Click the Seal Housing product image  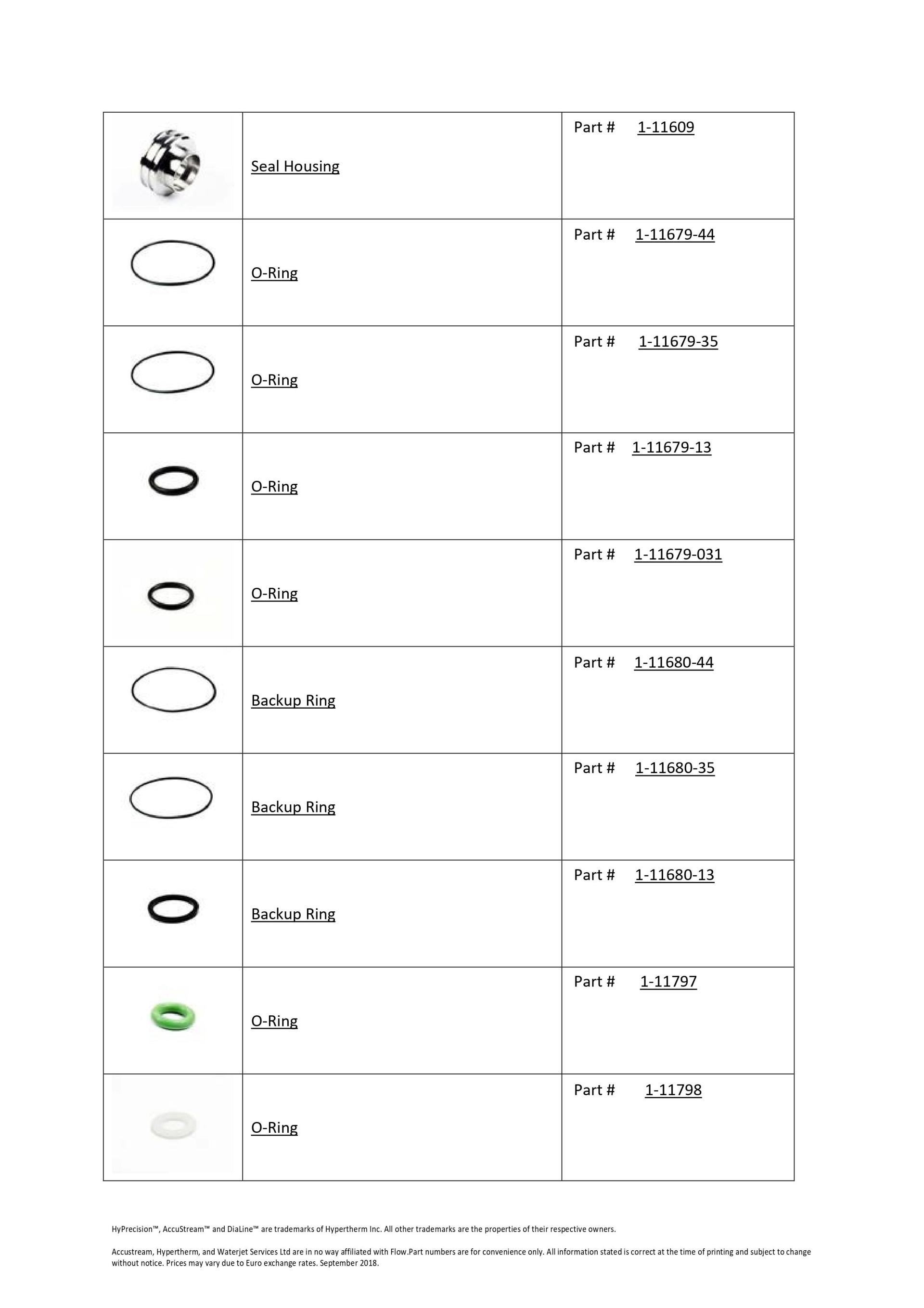point(171,165)
